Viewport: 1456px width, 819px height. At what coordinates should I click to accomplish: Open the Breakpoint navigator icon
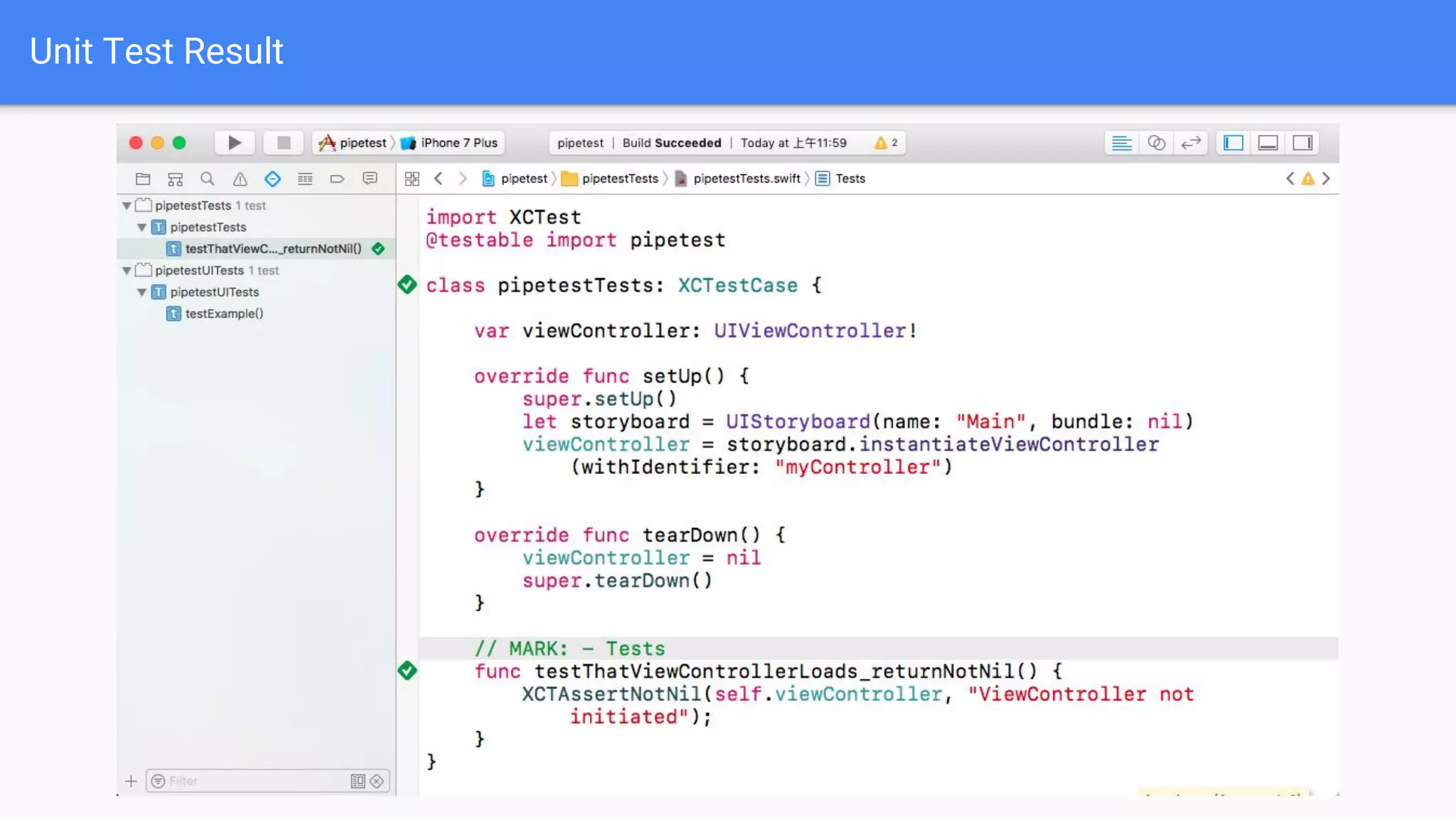point(337,179)
